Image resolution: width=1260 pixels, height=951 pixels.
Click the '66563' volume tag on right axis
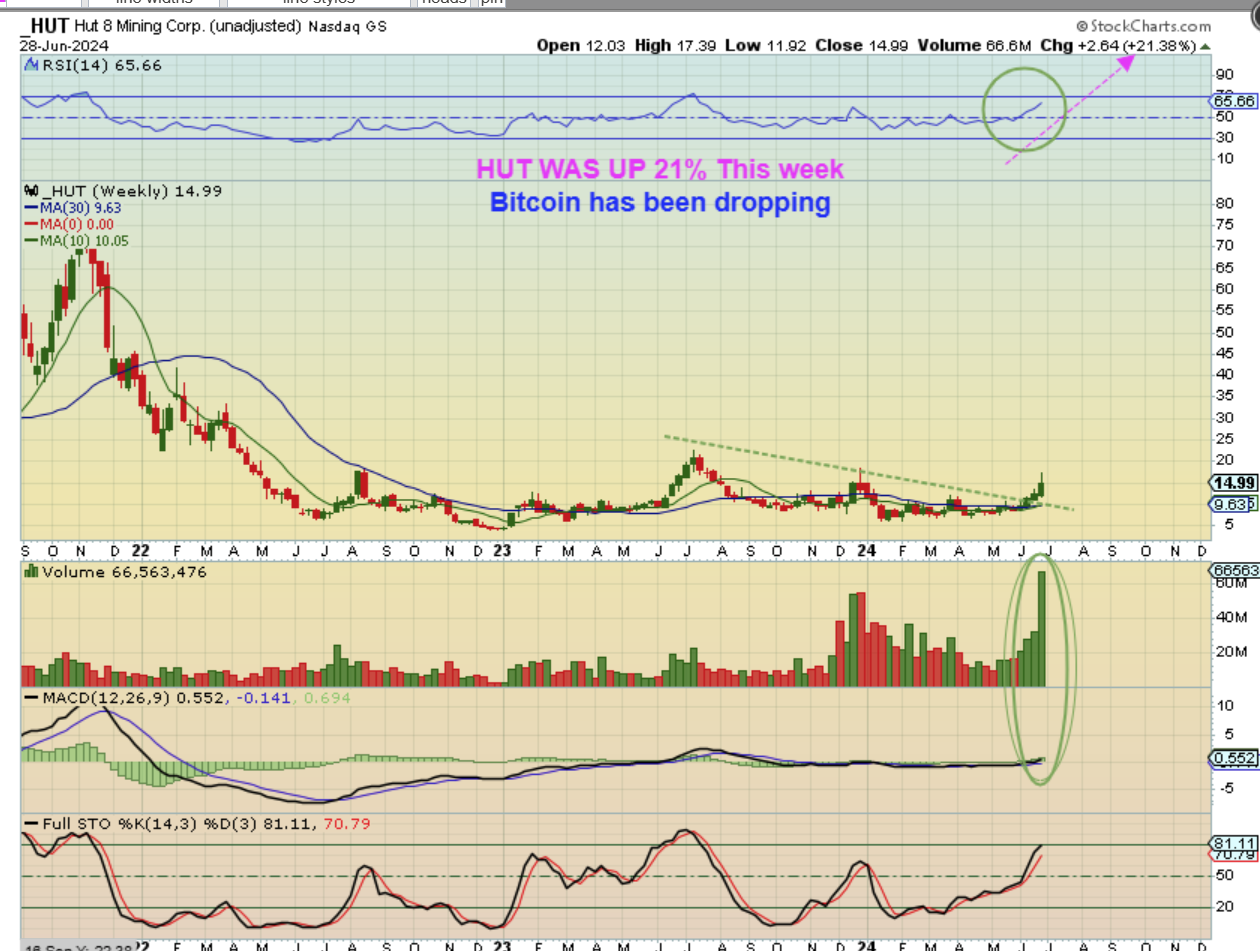point(1234,570)
